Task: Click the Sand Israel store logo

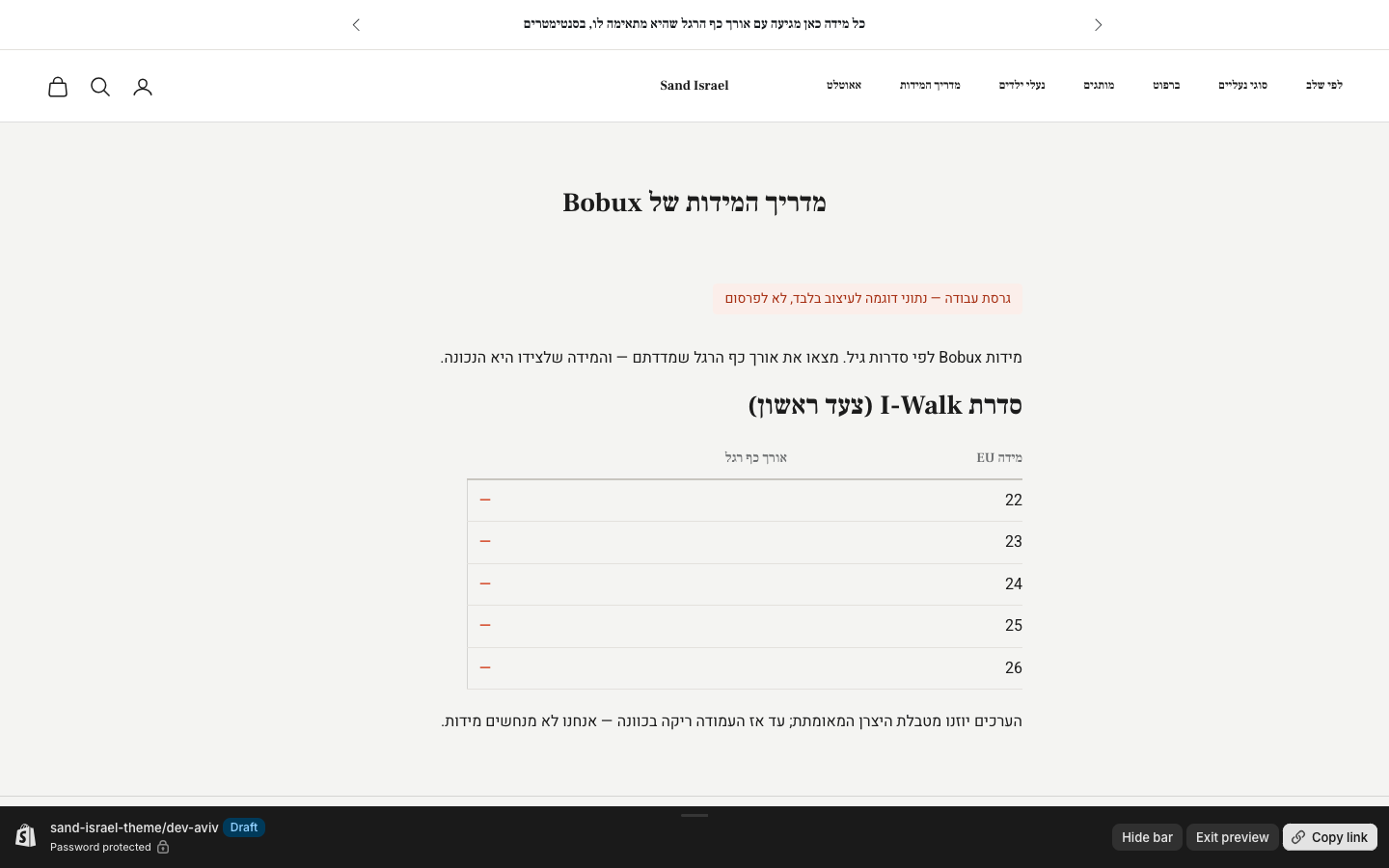Action: coord(694,86)
